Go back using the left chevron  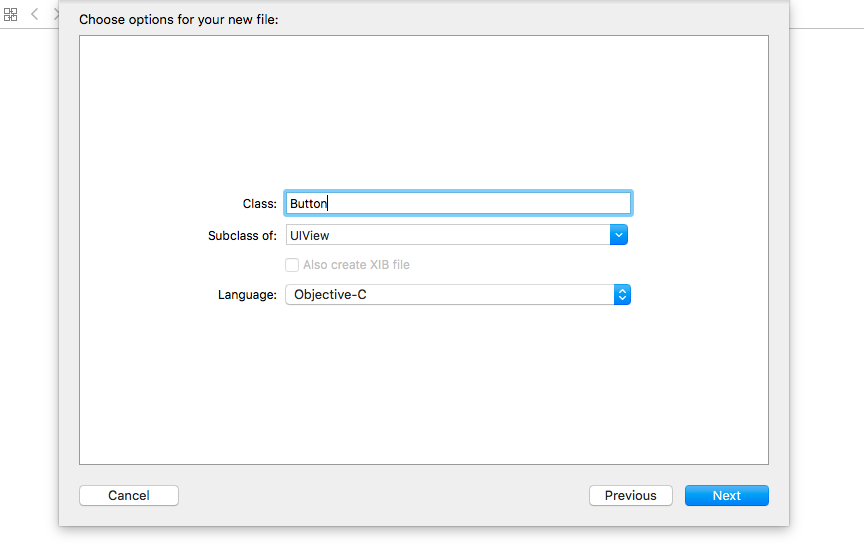coord(34,14)
